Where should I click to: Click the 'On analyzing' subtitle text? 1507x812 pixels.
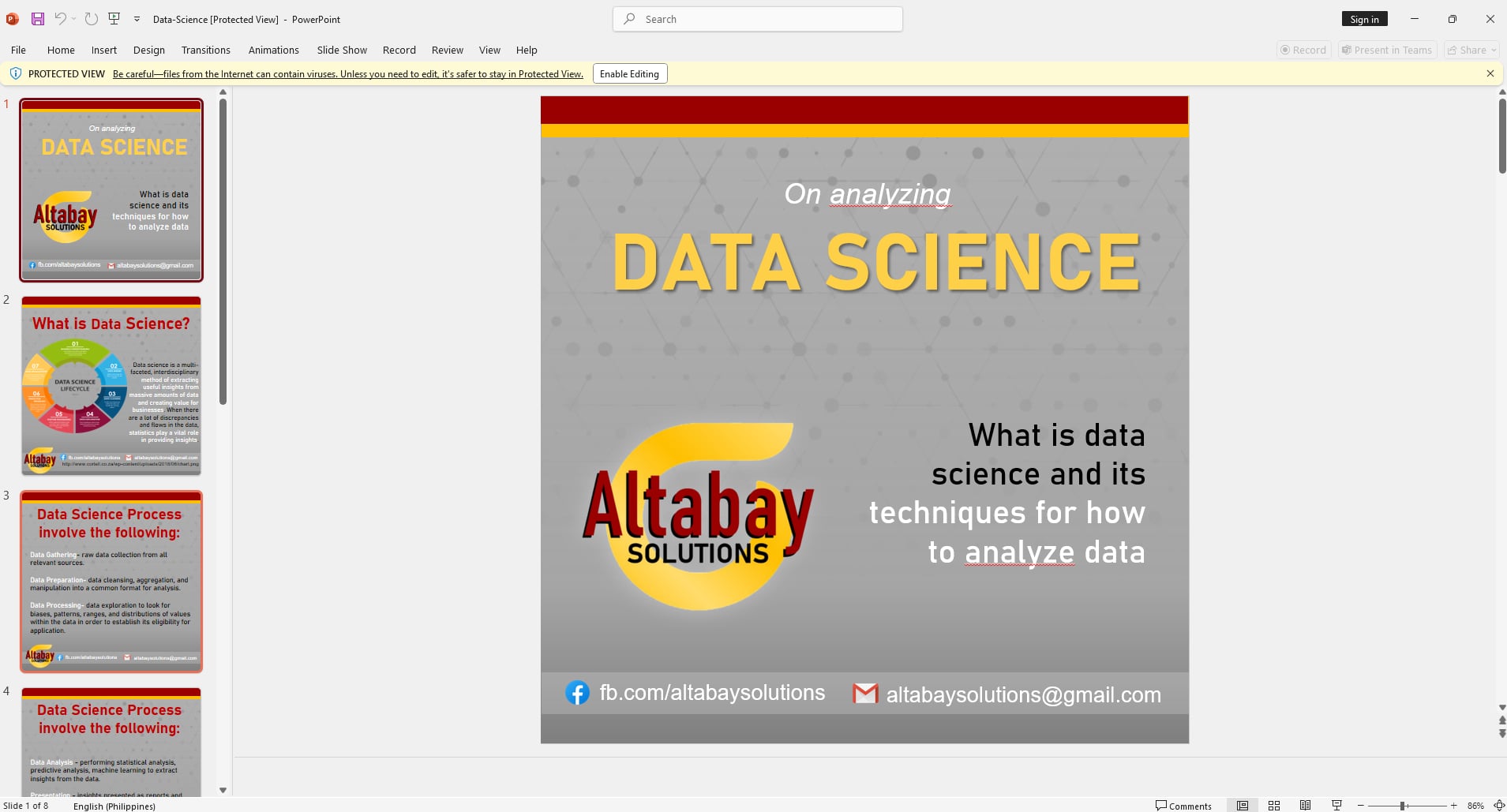point(868,193)
